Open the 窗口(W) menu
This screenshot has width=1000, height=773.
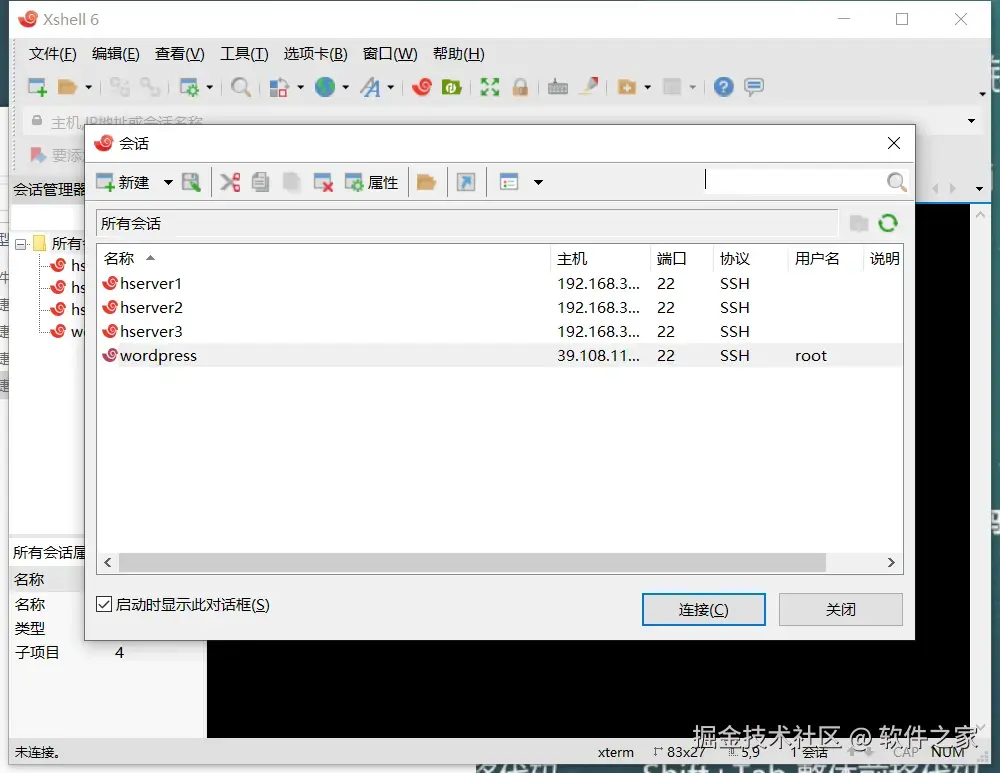(x=390, y=54)
